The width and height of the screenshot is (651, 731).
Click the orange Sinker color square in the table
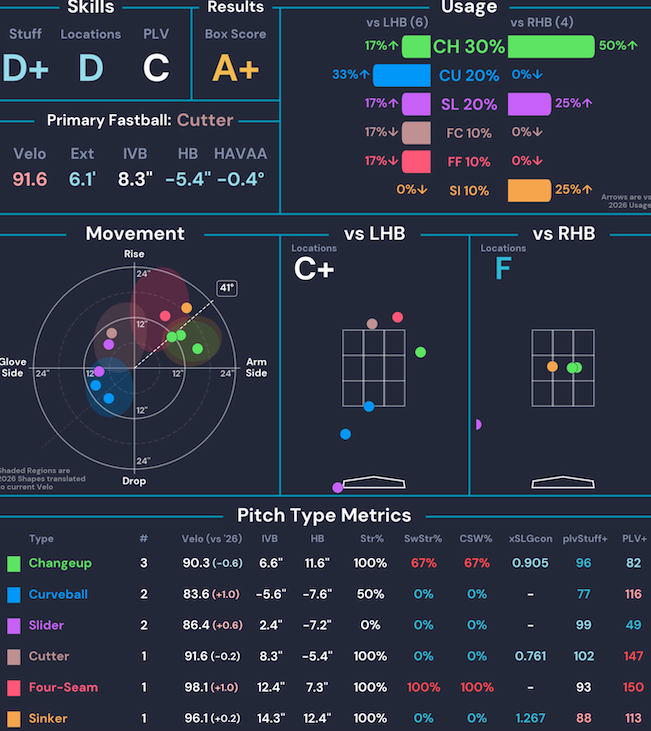click(13, 719)
